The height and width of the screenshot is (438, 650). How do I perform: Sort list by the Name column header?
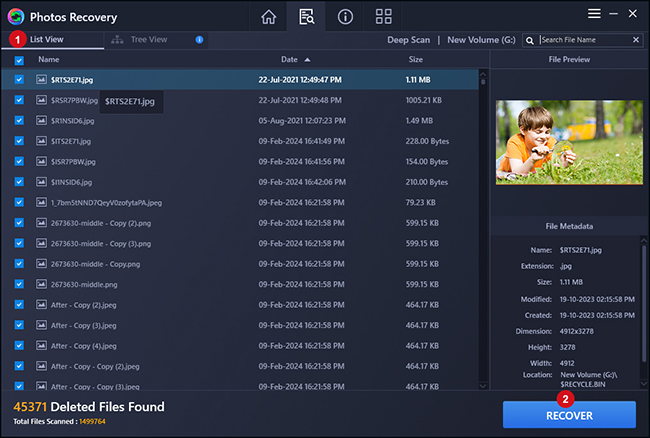point(49,60)
